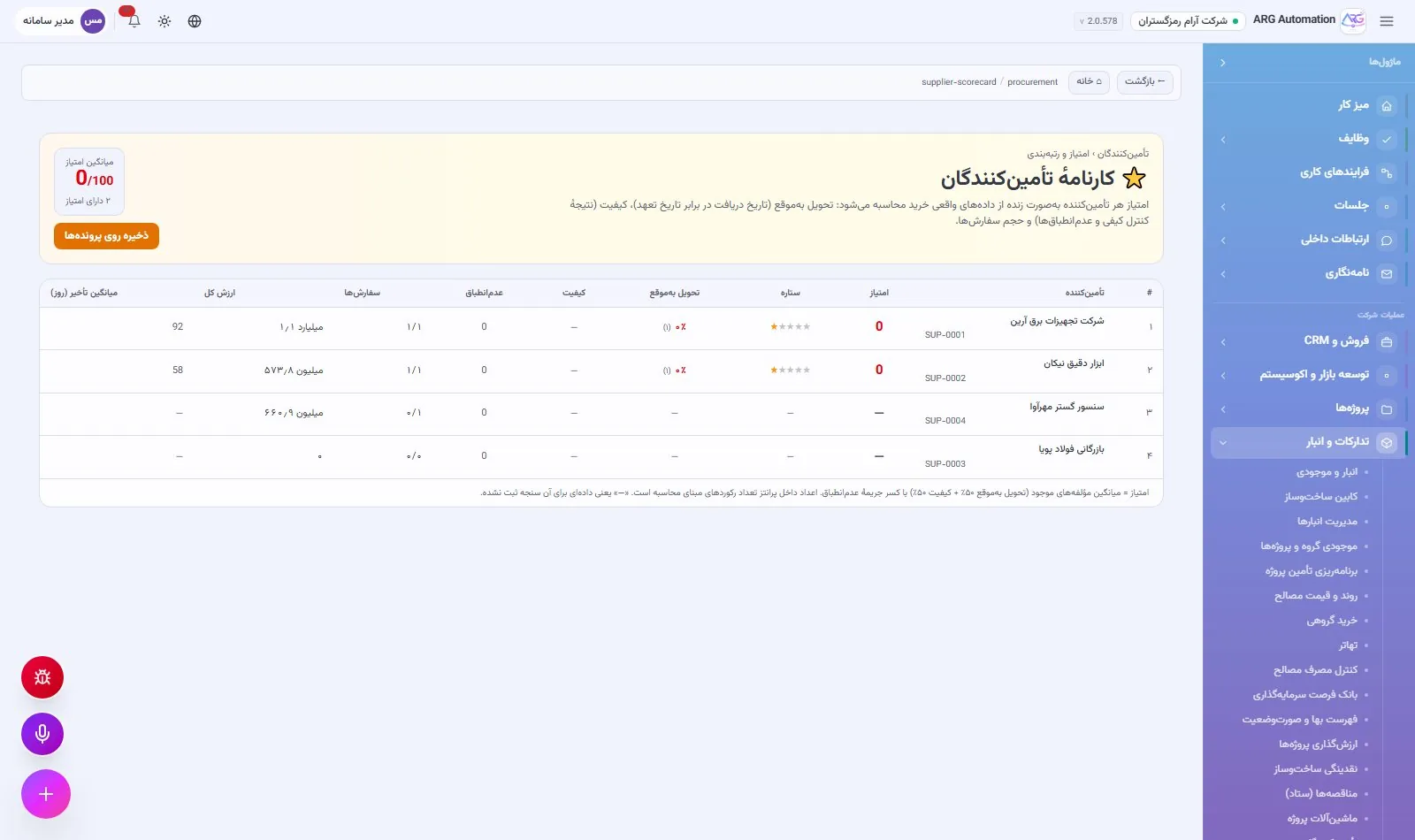Click the ذخیره روی پرونده‌ها orange button
The image size is (1415, 840).
106,236
